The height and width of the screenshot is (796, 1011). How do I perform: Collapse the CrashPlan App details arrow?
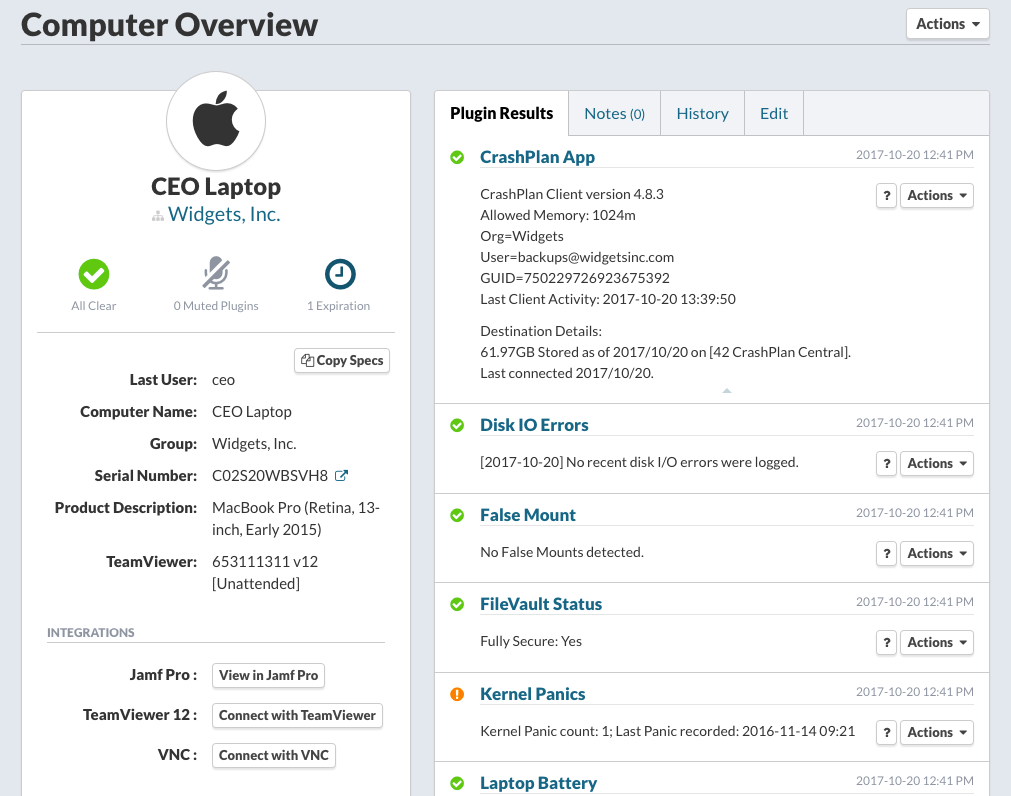727,391
